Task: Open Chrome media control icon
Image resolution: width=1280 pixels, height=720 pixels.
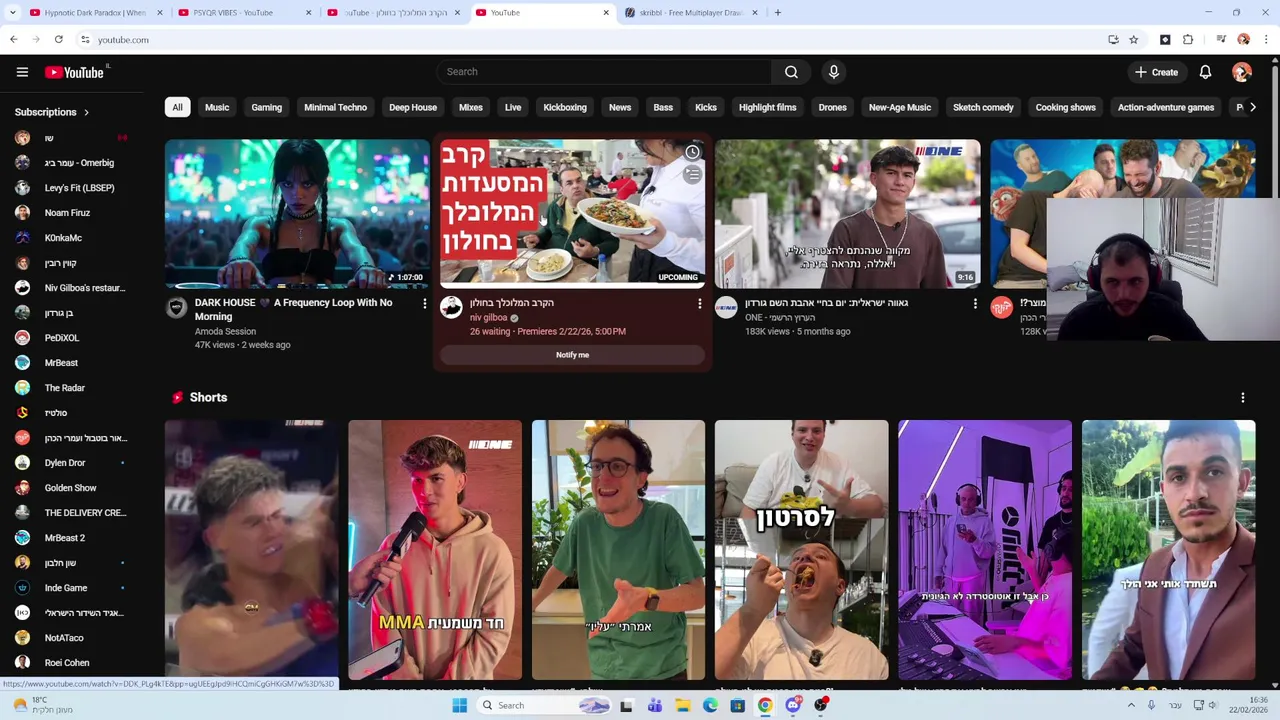Action: click(1221, 40)
